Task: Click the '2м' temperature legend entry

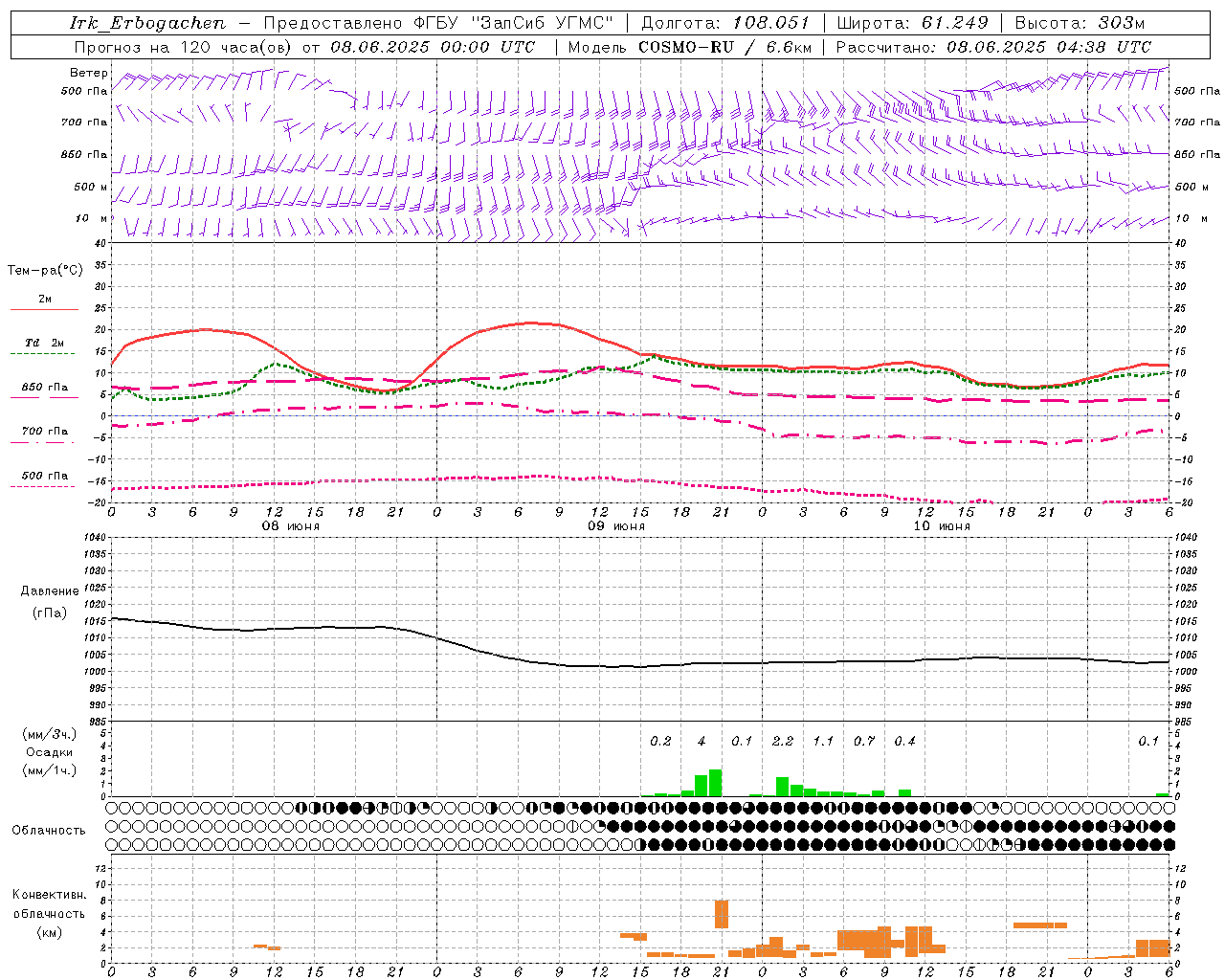Action: [x=45, y=299]
